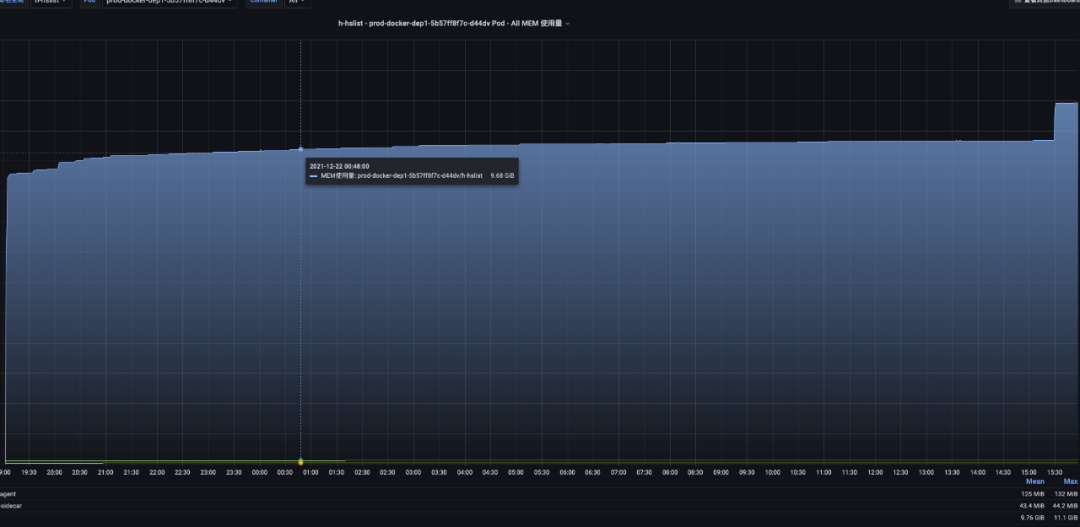Sort the legend by the Max column
The width and height of the screenshot is (1080, 527).
1070,482
